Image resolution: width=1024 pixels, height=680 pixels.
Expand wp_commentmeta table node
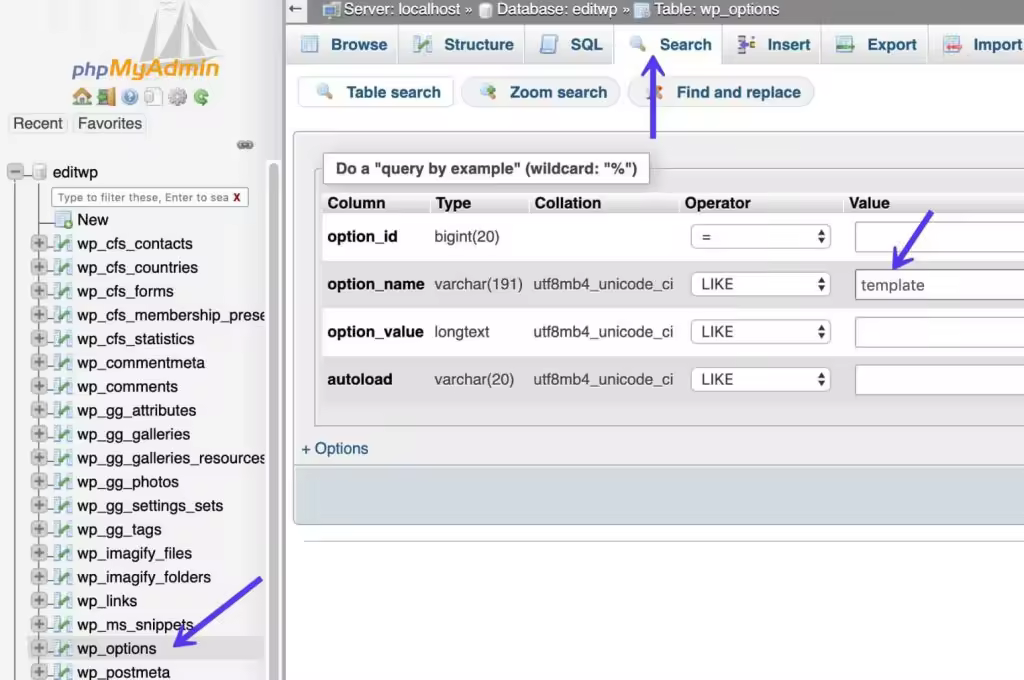[x=39, y=362]
